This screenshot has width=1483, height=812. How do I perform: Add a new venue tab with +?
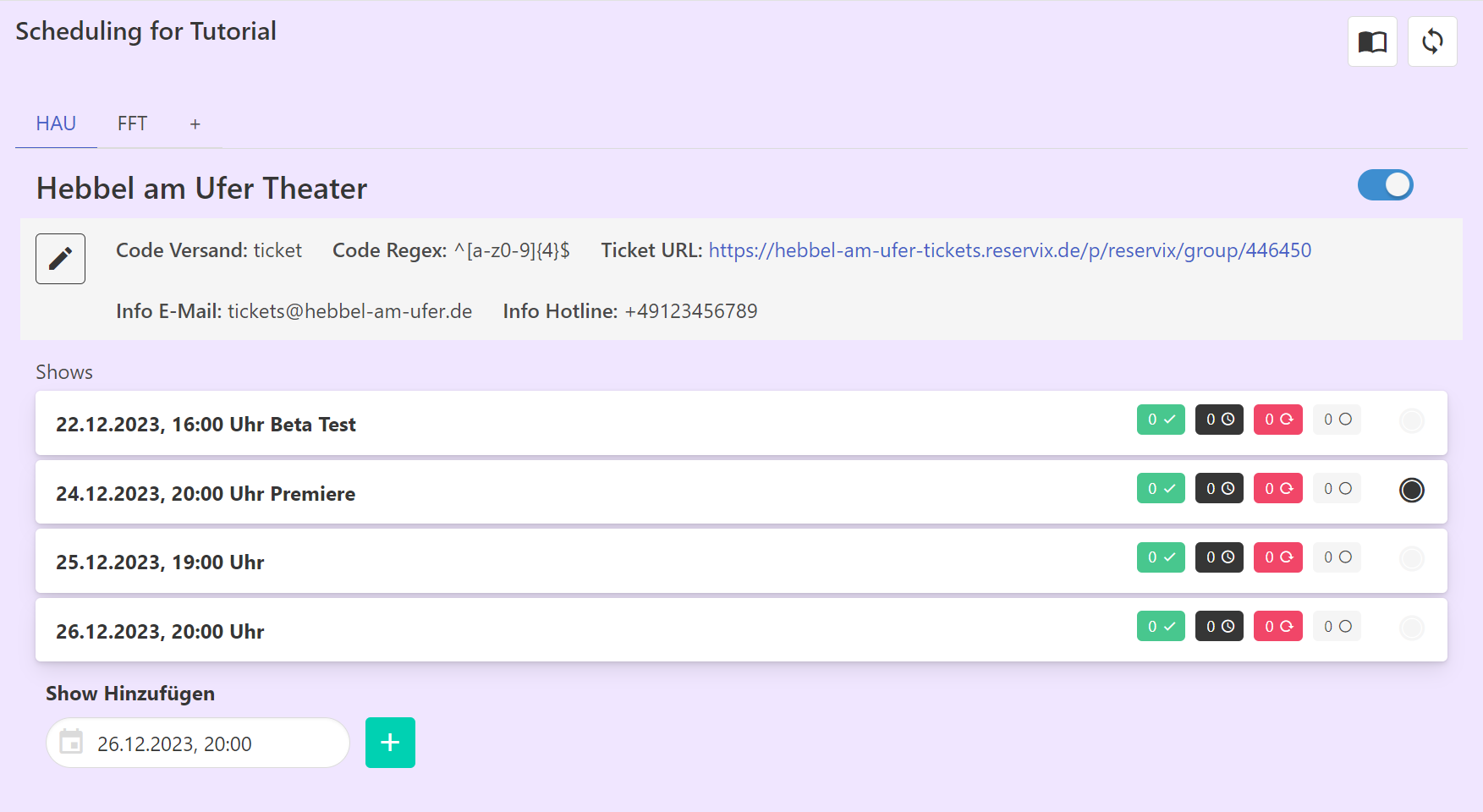pyautogui.click(x=195, y=124)
